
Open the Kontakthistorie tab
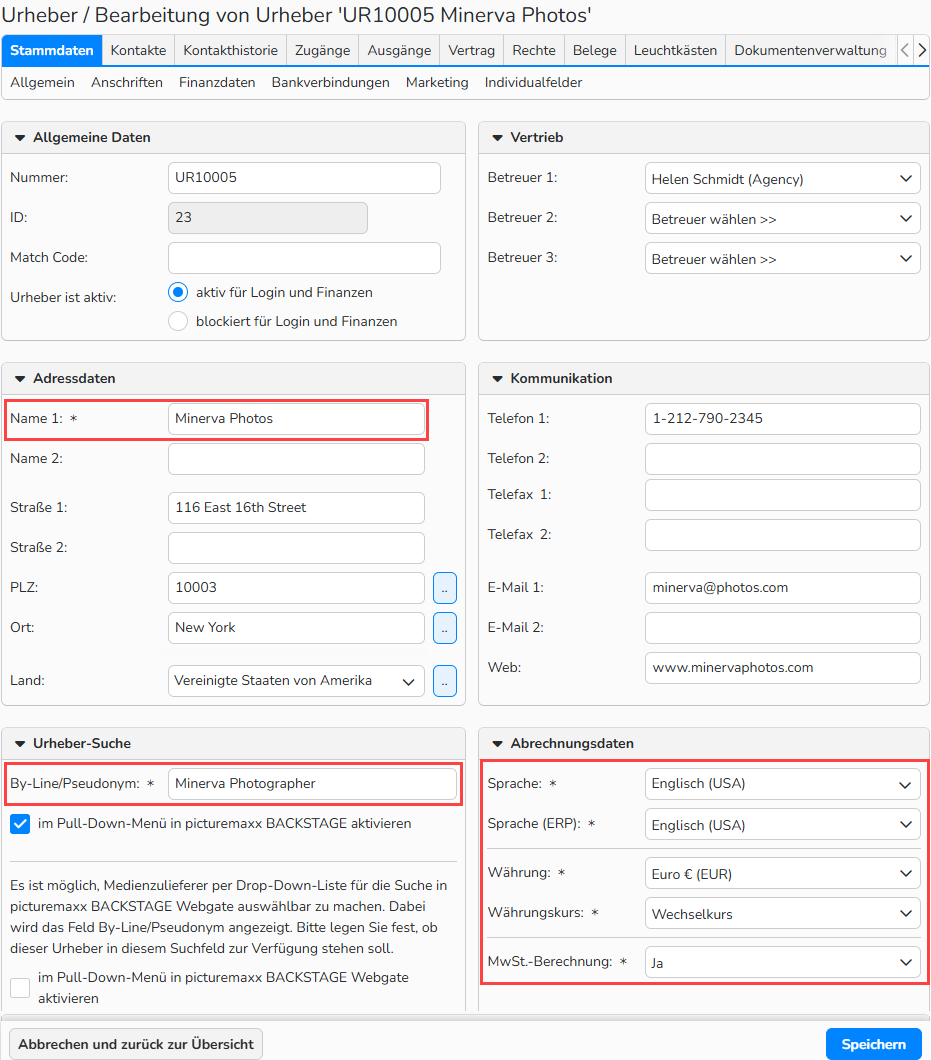point(231,50)
